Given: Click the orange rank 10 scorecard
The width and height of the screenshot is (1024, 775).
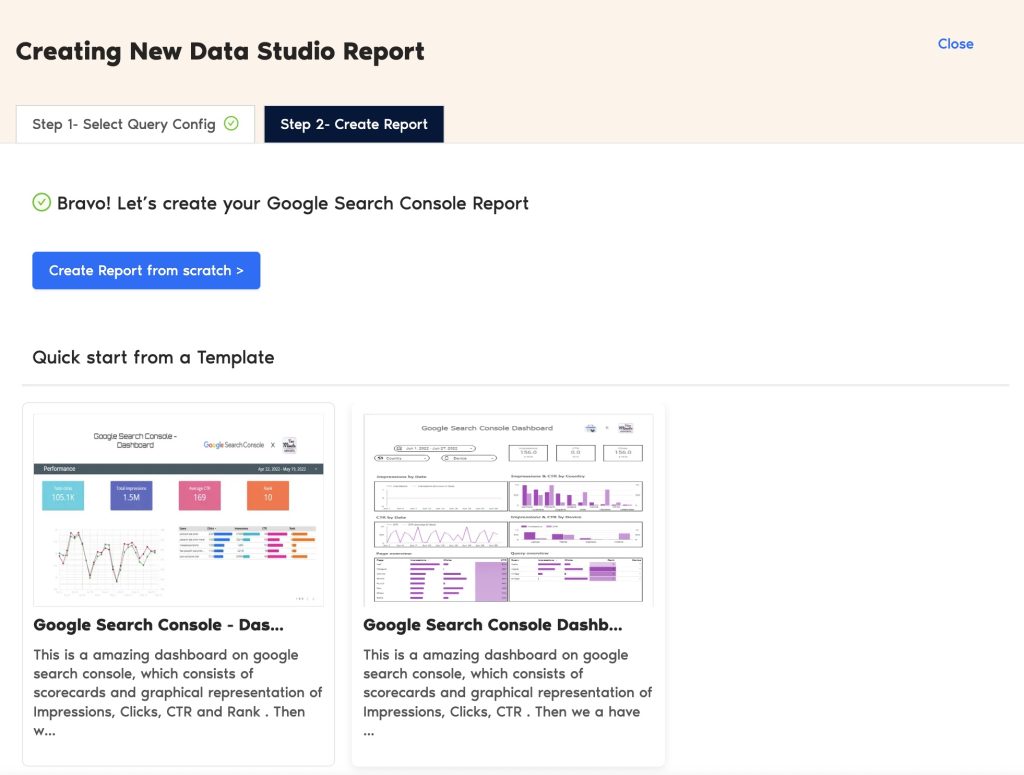Looking at the screenshot, I should coord(268,496).
